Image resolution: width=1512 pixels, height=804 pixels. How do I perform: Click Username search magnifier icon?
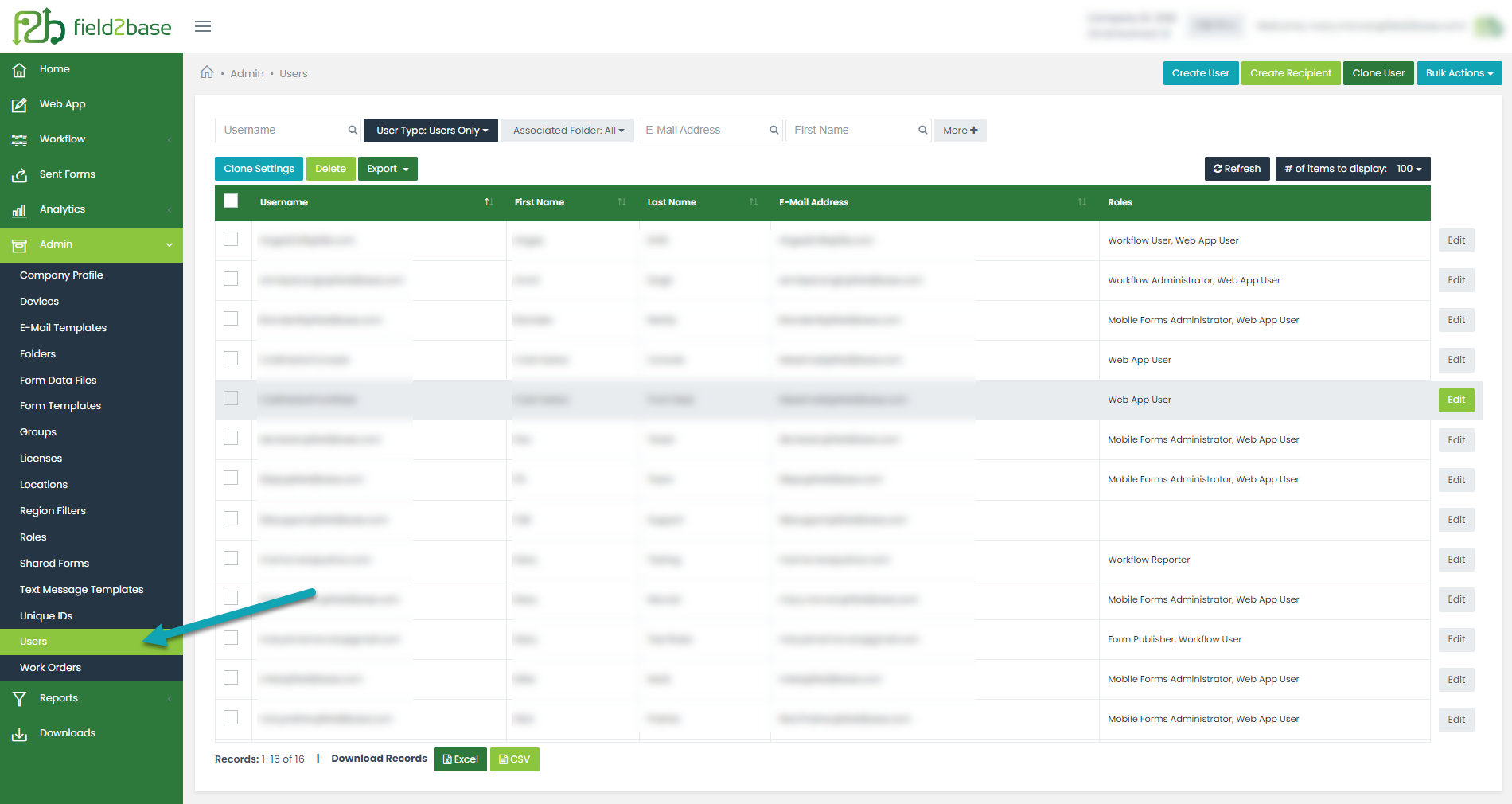pos(353,130)
